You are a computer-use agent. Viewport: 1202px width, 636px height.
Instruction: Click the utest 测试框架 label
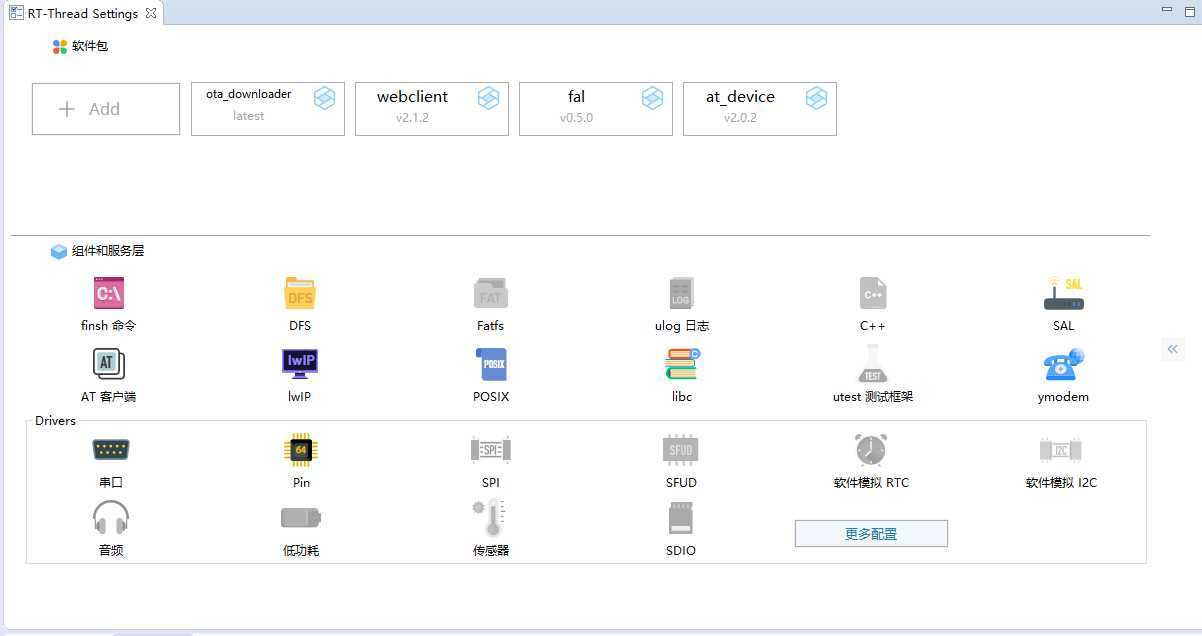click(872, 397)
